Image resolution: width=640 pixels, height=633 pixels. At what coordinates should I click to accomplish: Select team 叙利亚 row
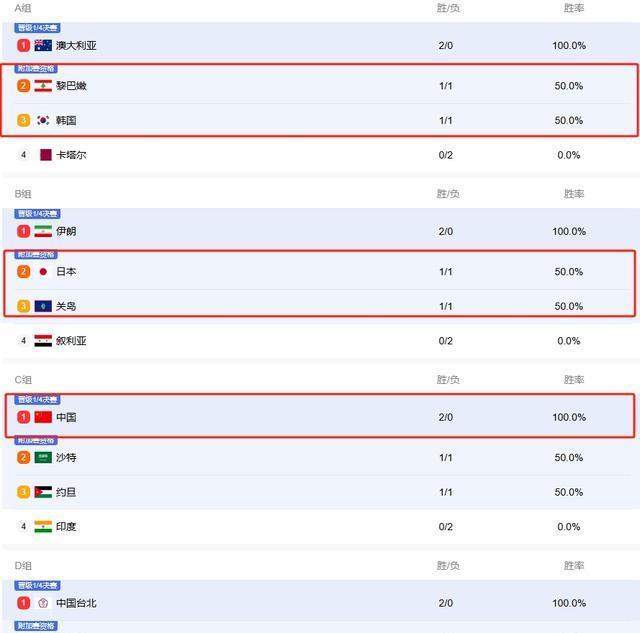71,341
